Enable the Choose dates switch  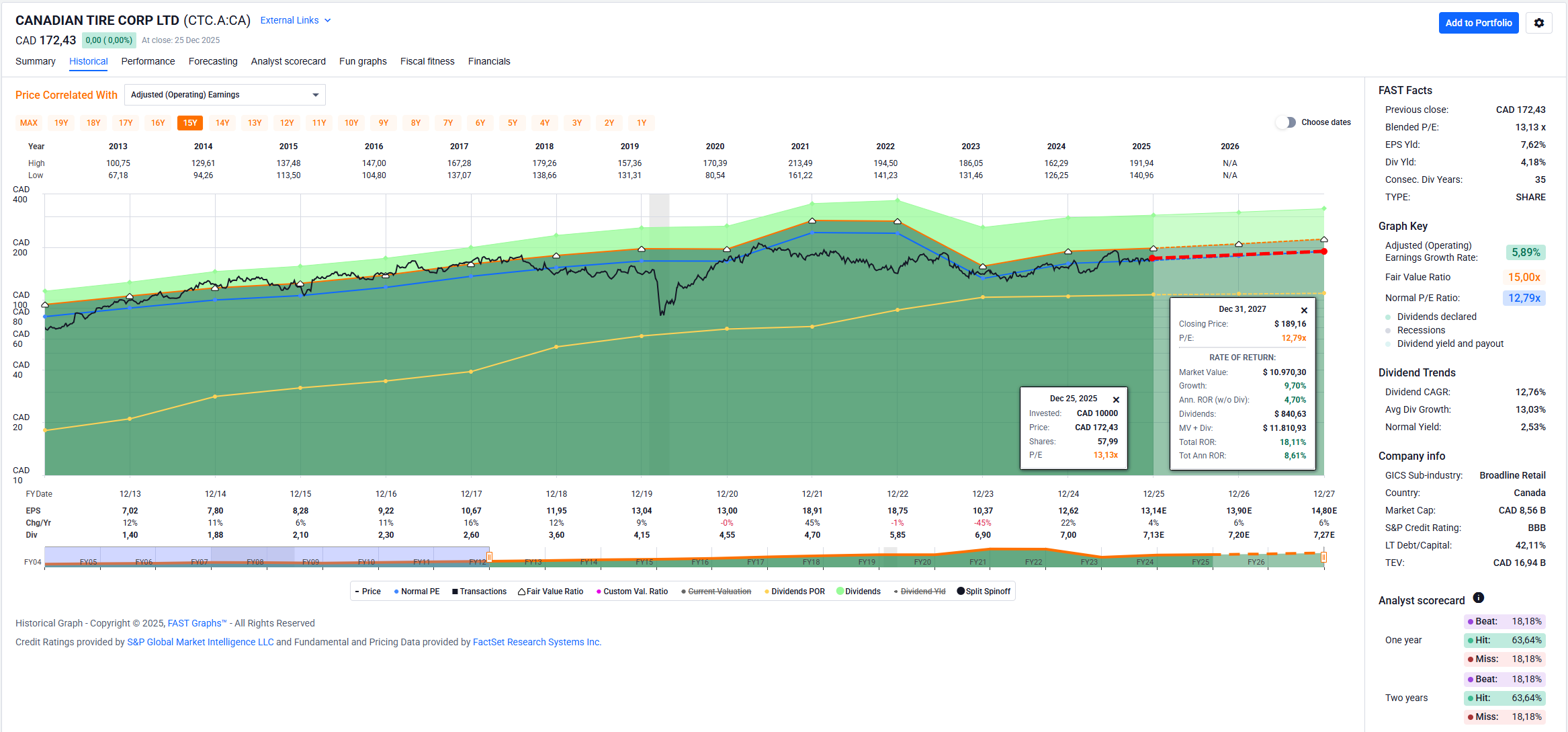[1285, 122]
